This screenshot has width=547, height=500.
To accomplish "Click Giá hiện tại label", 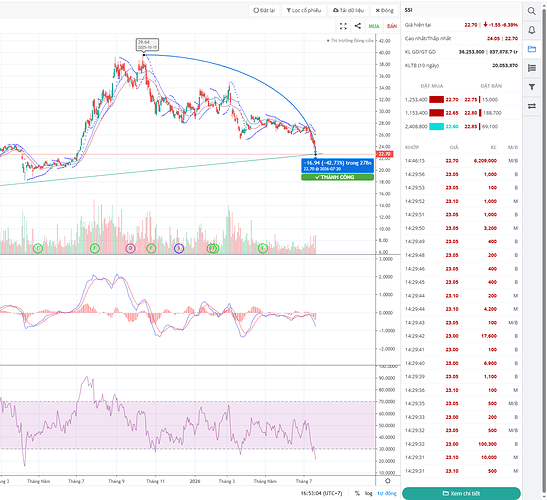I will (418, 25).
